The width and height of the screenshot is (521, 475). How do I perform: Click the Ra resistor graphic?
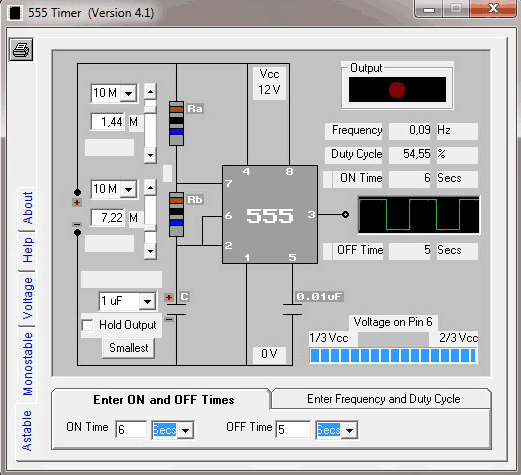[176, 123]
